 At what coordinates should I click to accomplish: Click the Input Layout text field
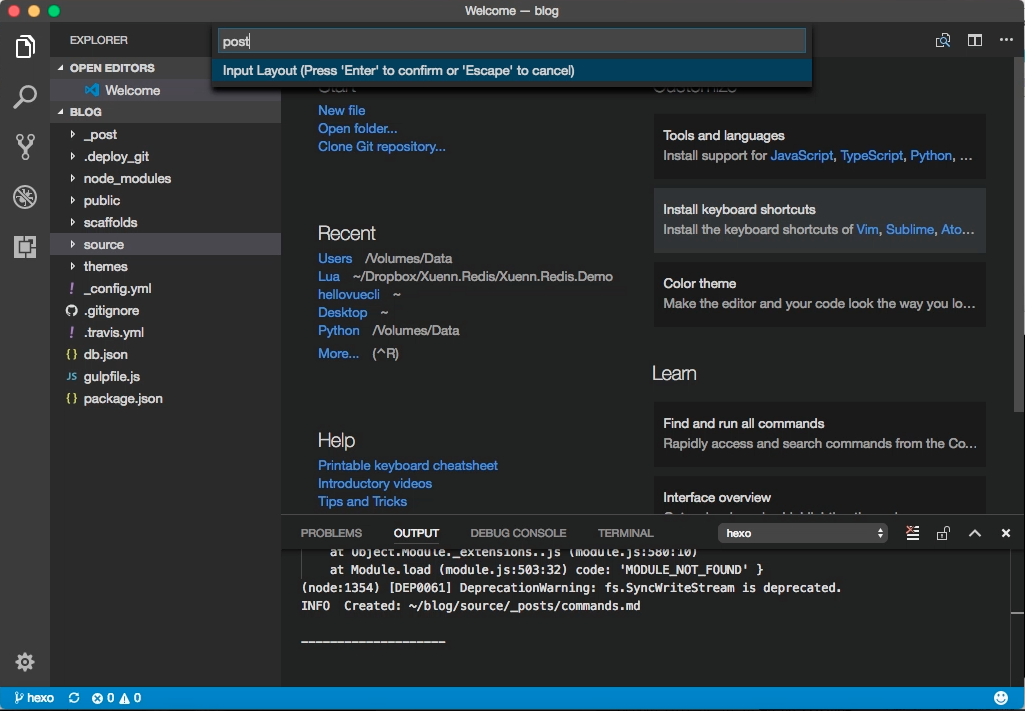511,41
